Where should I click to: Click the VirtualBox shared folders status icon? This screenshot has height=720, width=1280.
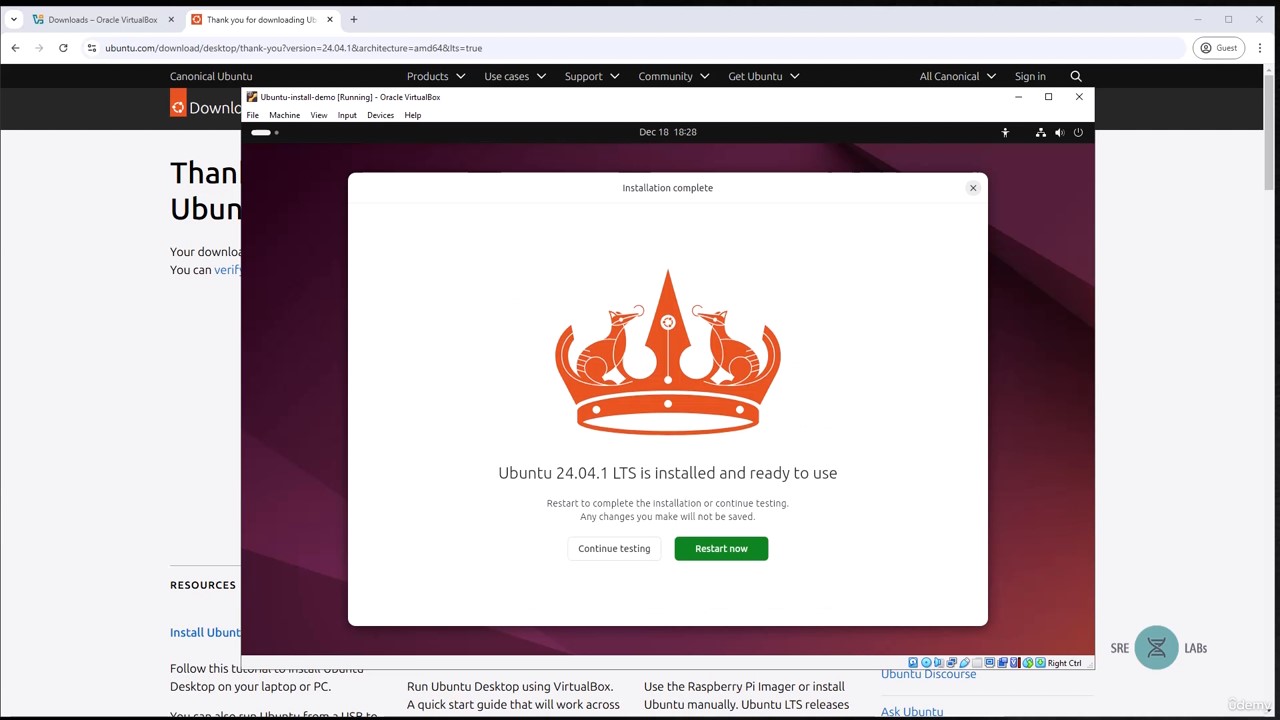[977, 663]
